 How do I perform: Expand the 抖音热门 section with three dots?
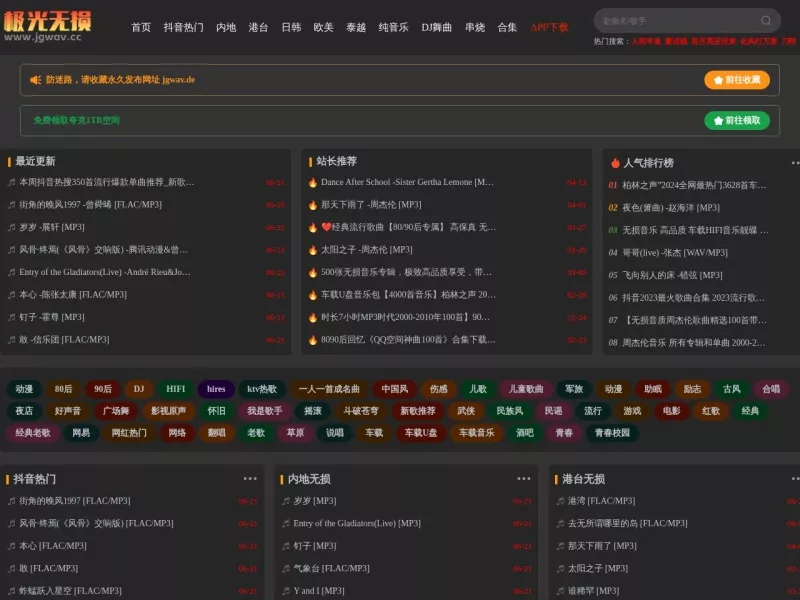250,479
